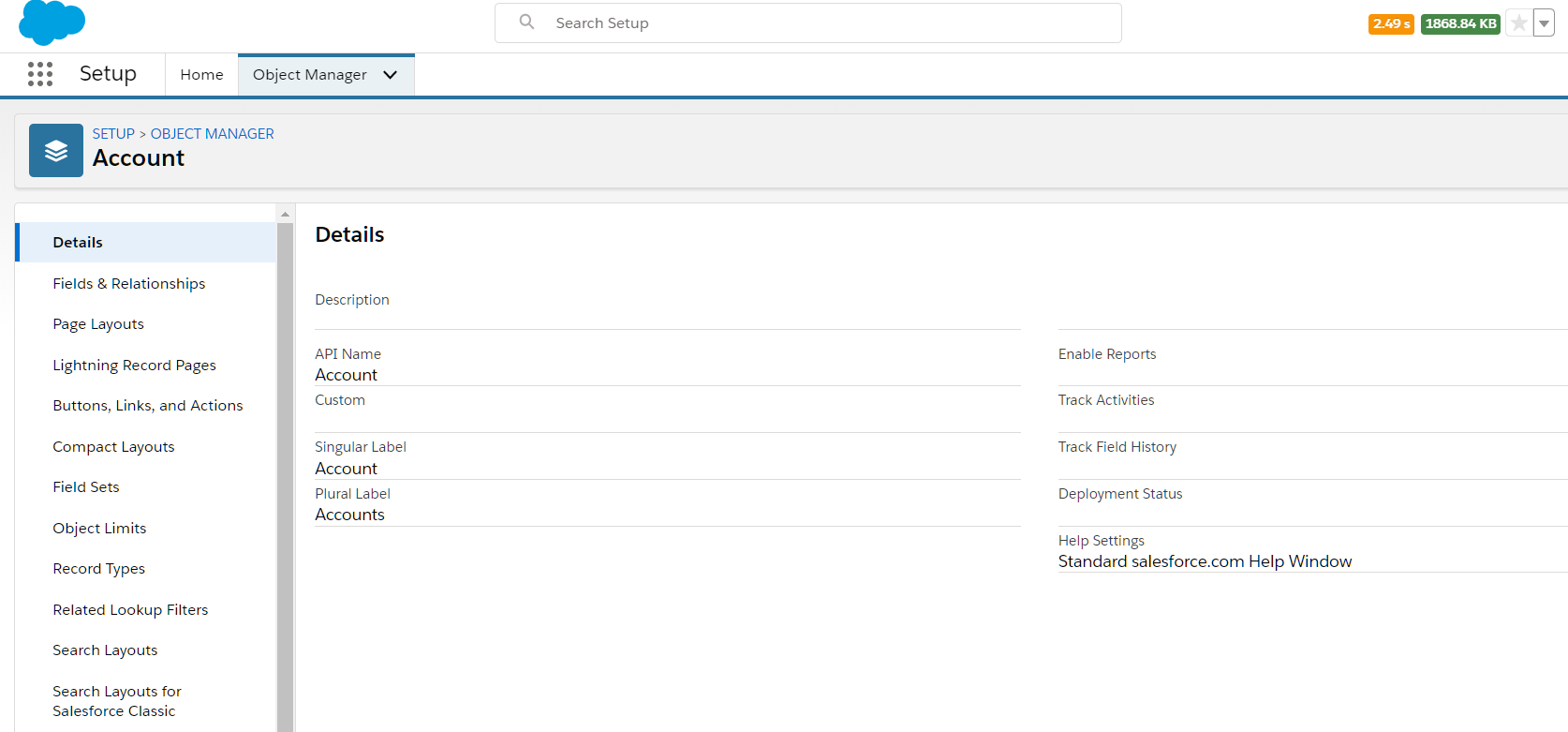Open Record Types section
This screenshot has height=732, width=1568.
point(98,569)
